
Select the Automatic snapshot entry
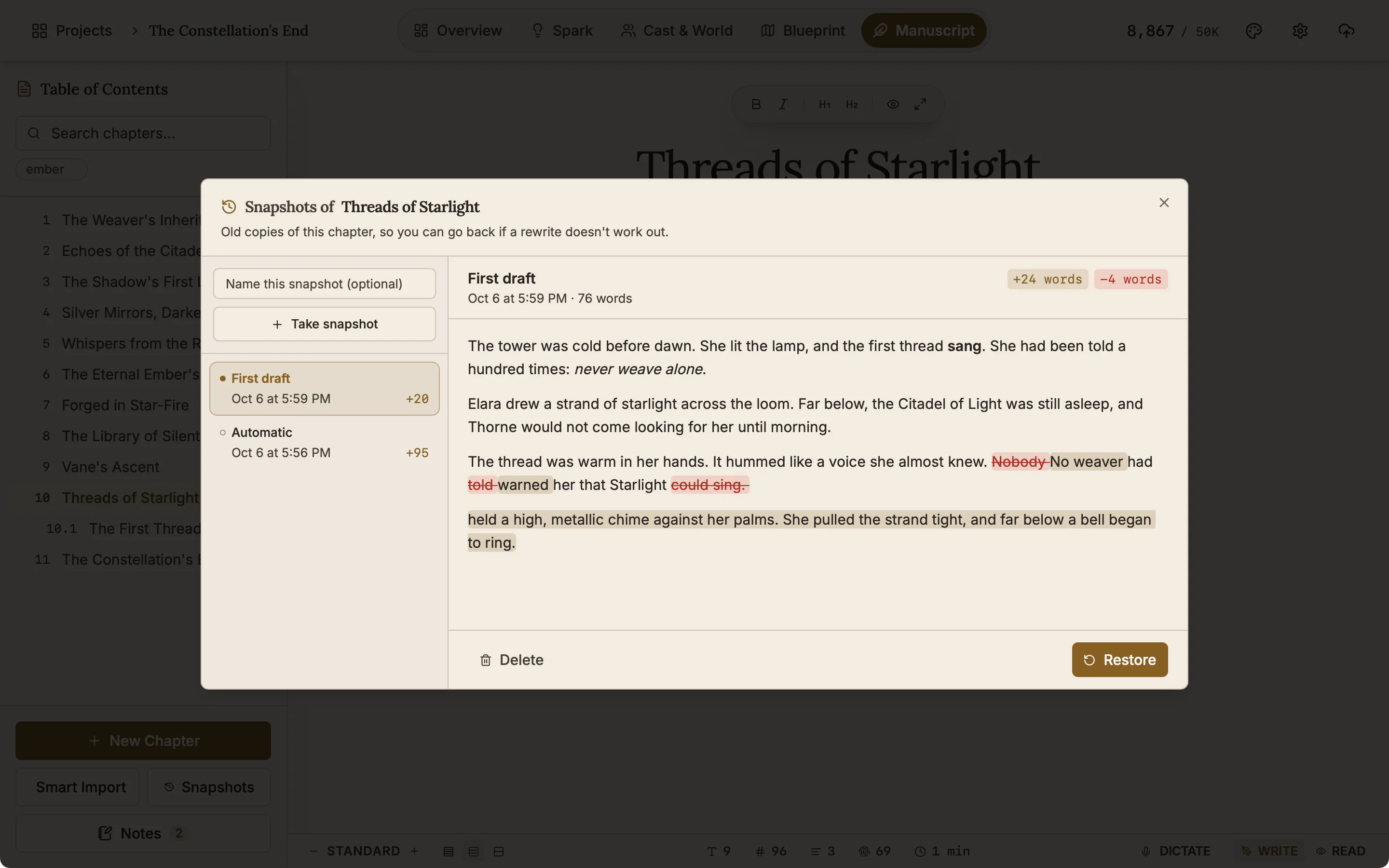324,442
